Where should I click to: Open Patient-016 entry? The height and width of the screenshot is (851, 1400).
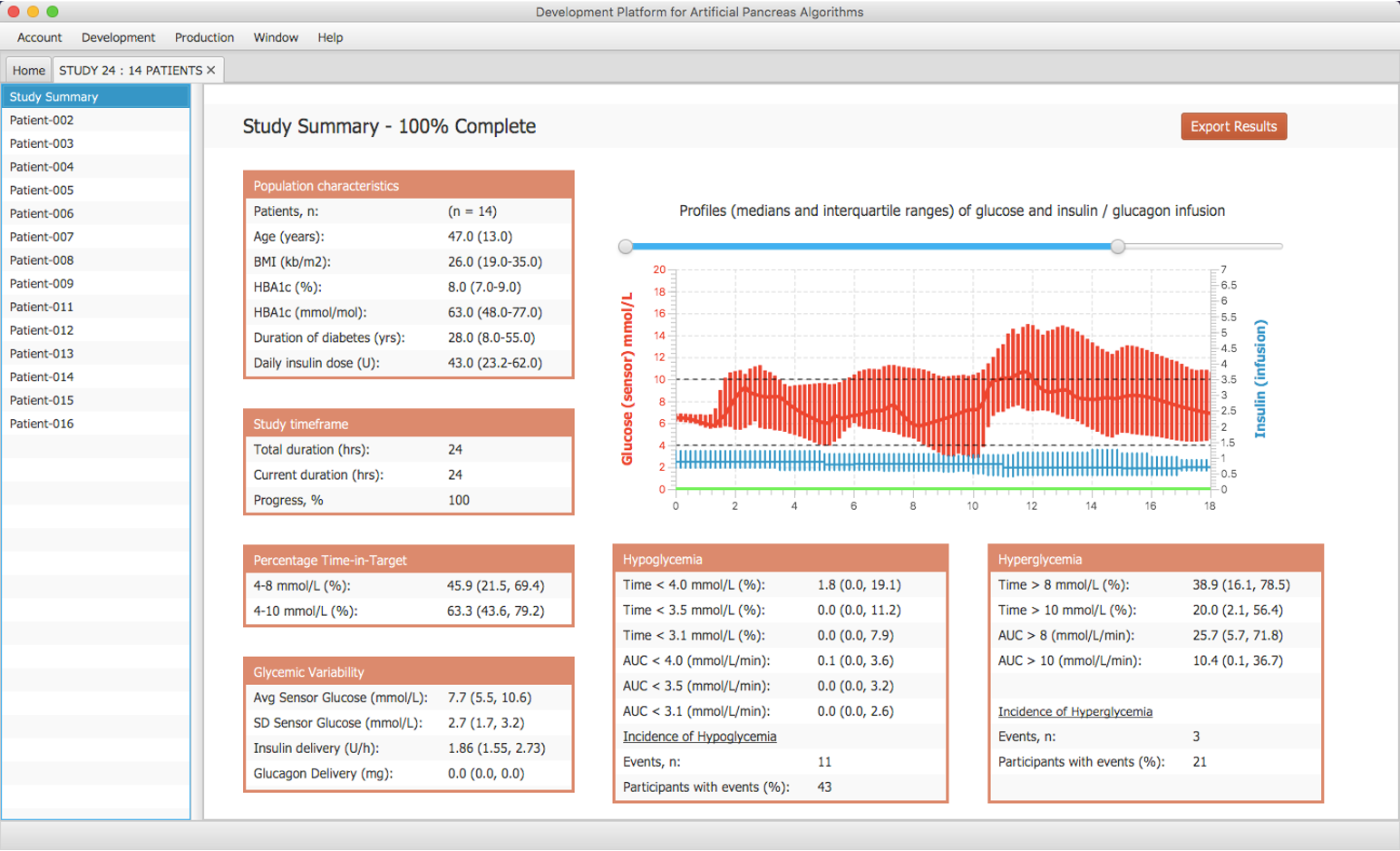(x=42, y=424)
